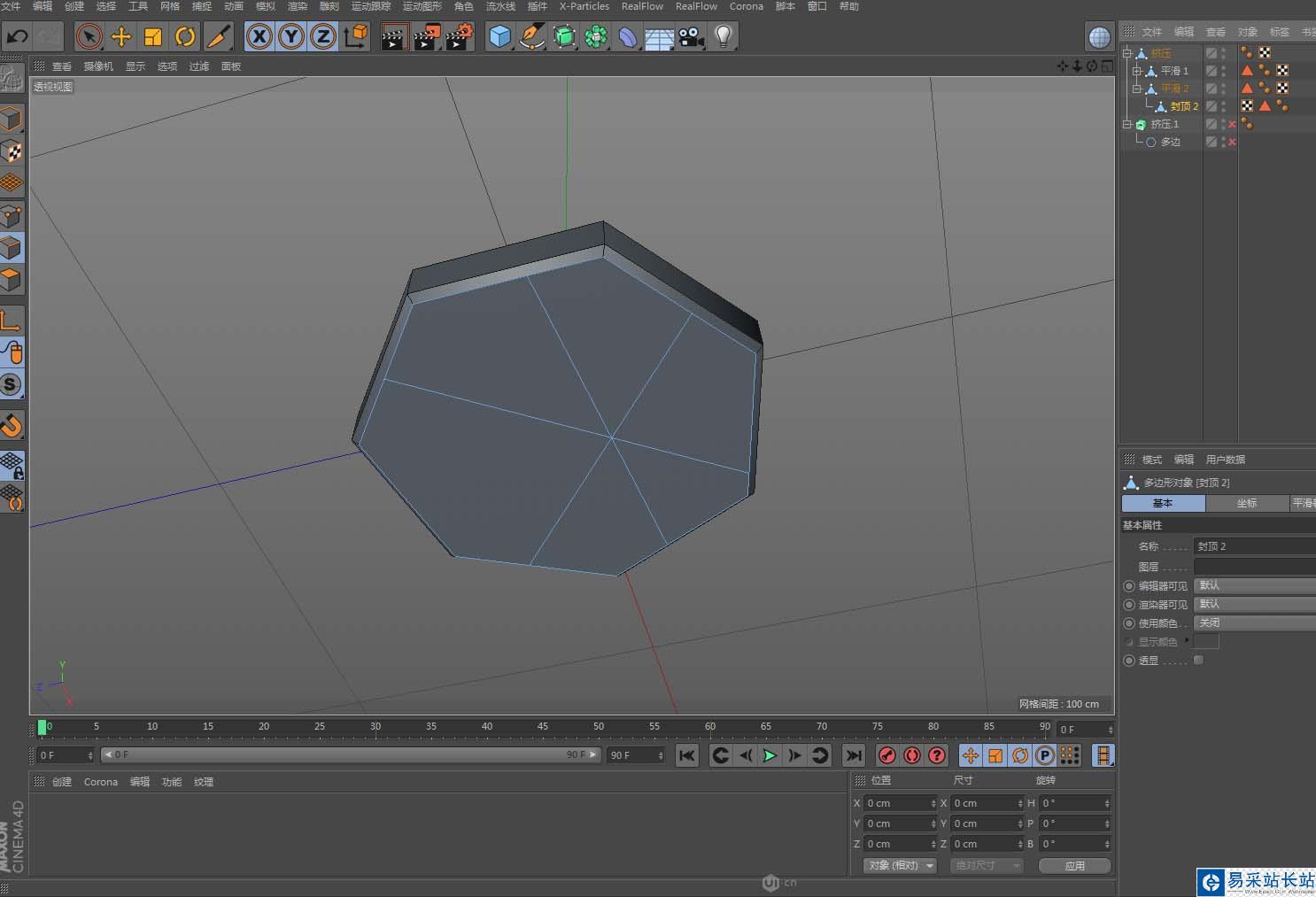Screen dimensions: 1316x897
Task: Click the Undo arrow icon
Action: [17, 36]
